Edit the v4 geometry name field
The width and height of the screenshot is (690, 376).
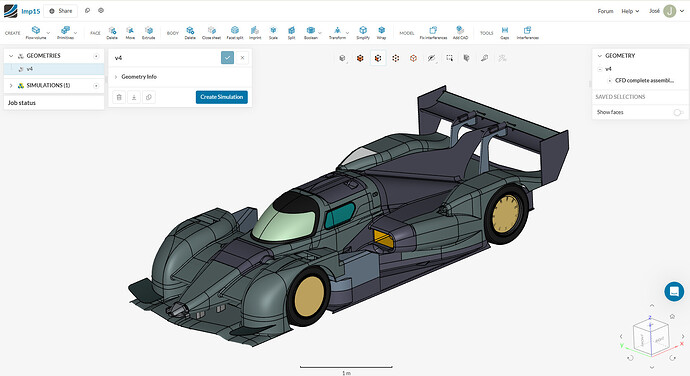click(x=165, y=58)
